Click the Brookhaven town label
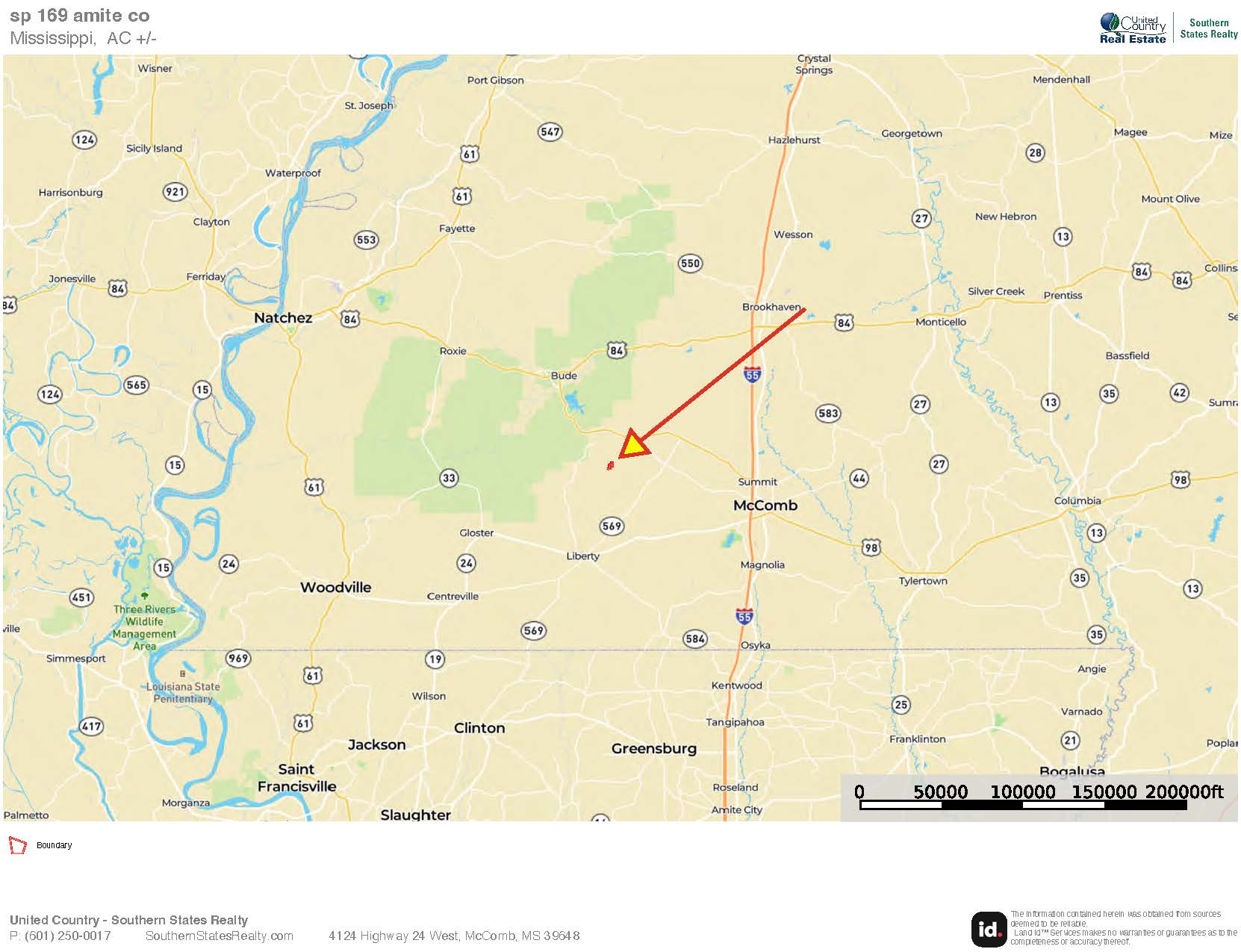Screen dimensions: 1241x952 point(771,307)
